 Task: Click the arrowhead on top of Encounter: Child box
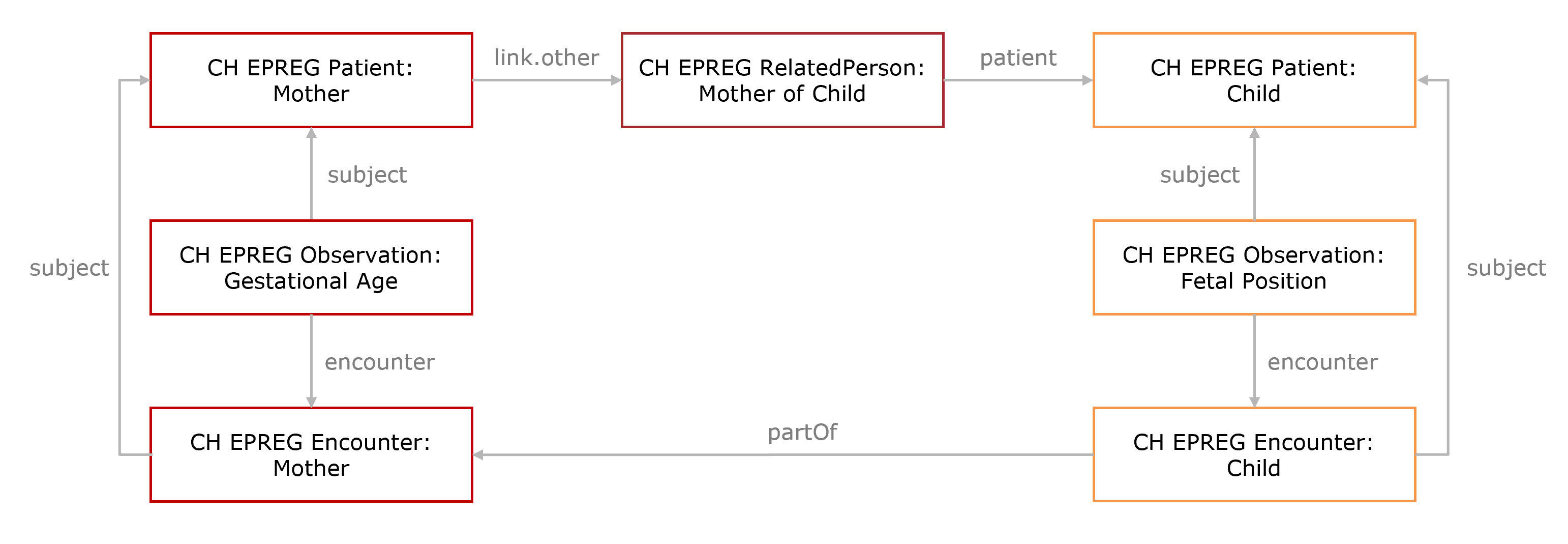click(1254, 402)
